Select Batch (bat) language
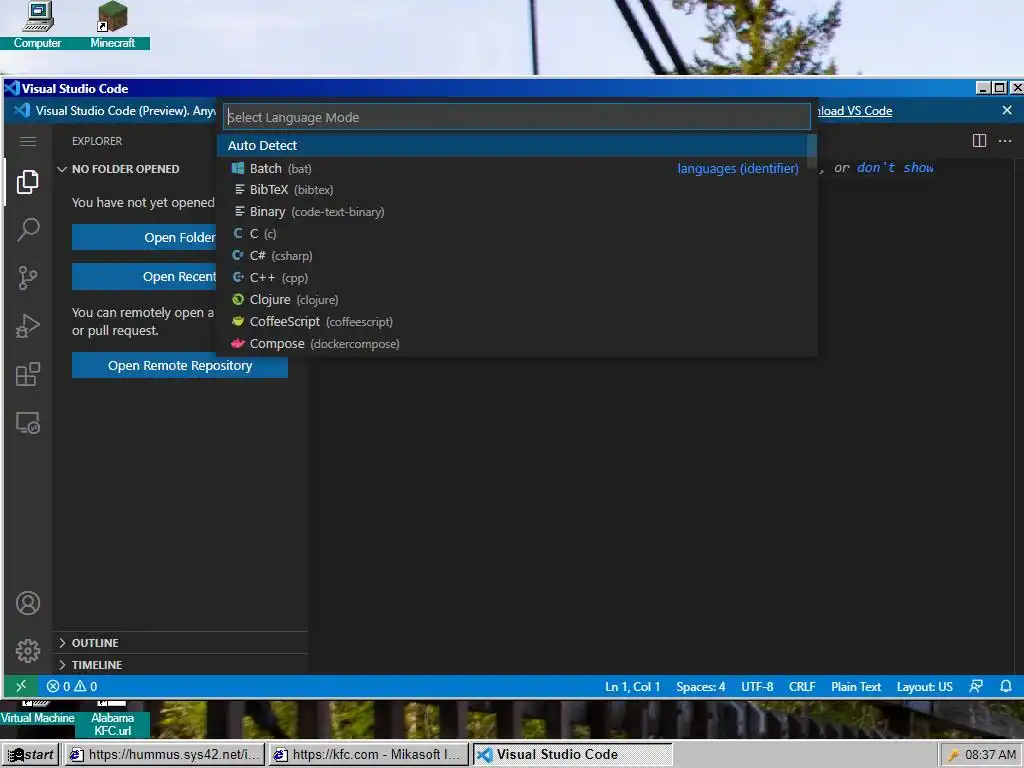1024x768 pixels. click(x=513, y=168)
